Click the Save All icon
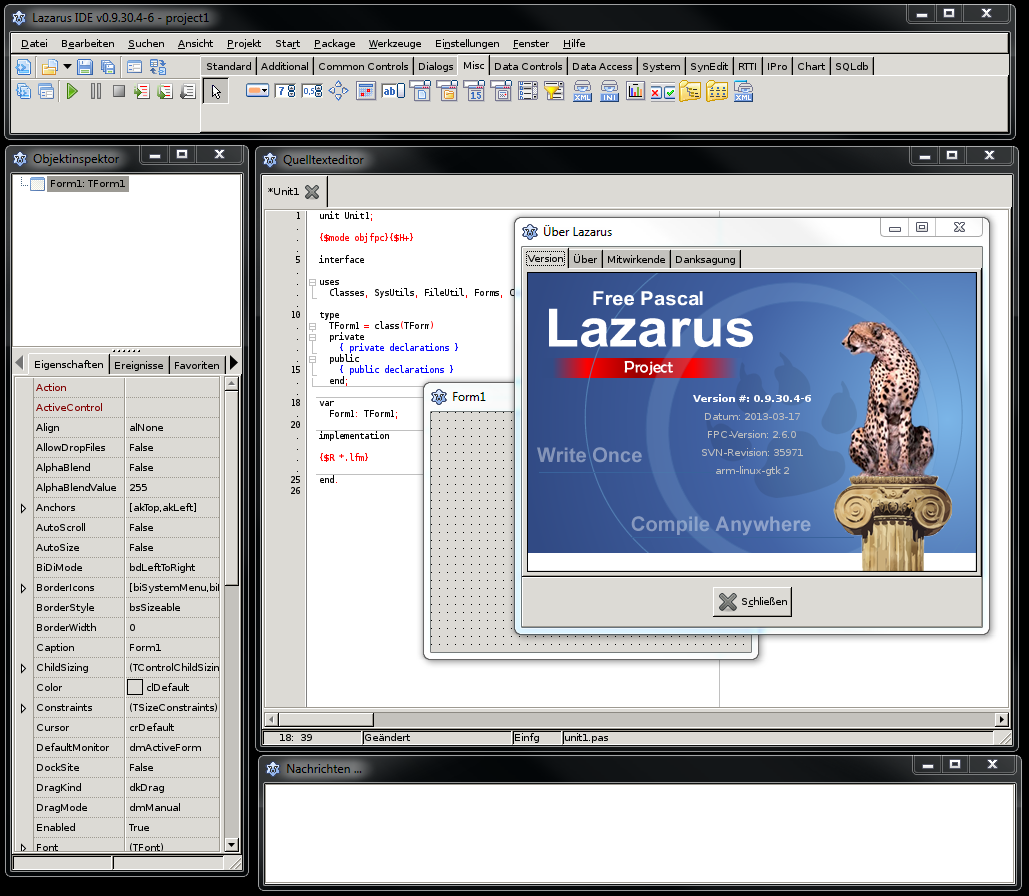Viewport: 1029px width, 896px height. pos(108,67)
